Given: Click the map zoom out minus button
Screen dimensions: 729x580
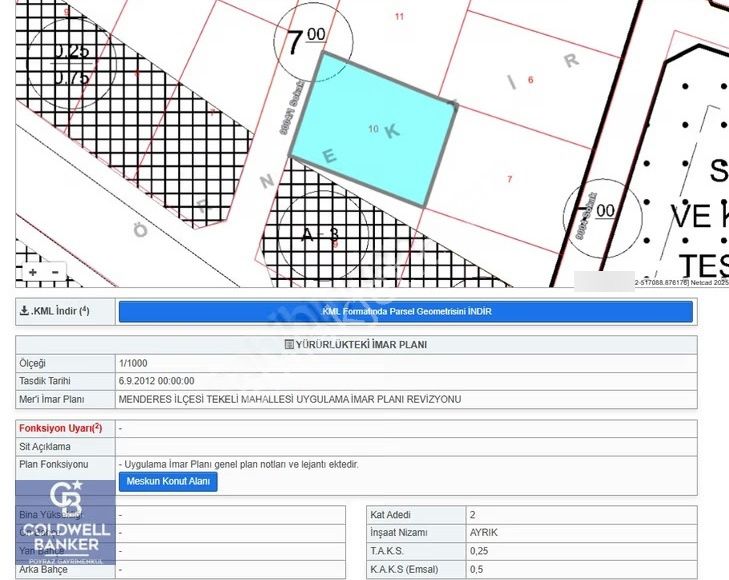Looking at the screenshot, I should pyautogui.click(x=55, y=272).
